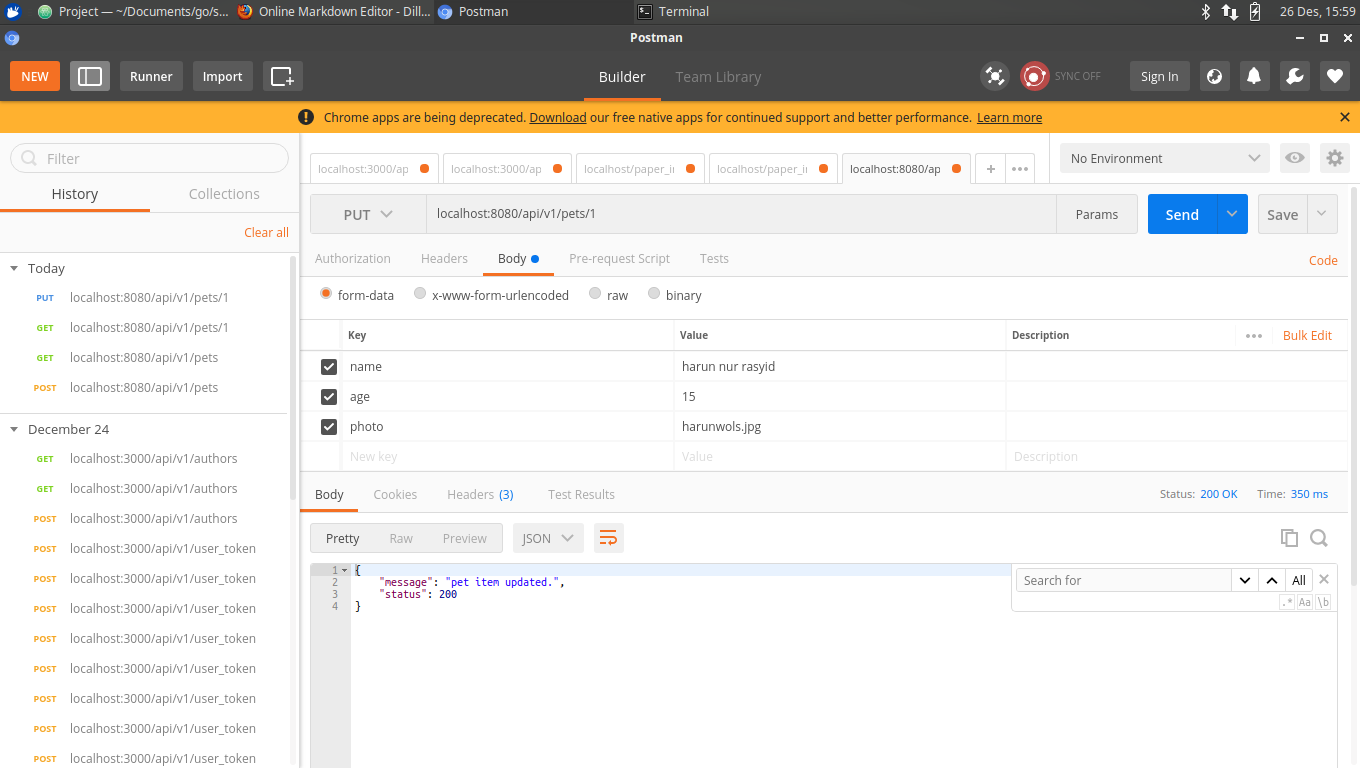Copy response body to clipboard icon
Image resolution: width=1360 pixels, height=768 pixels.
point(1289,538)
